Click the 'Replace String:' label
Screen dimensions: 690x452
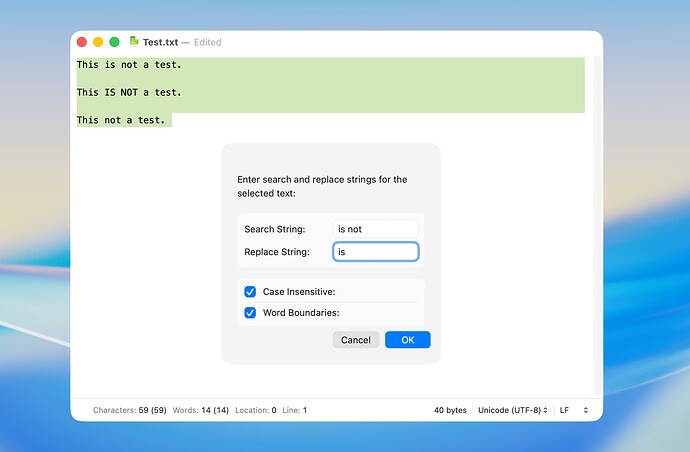[277, 252]
